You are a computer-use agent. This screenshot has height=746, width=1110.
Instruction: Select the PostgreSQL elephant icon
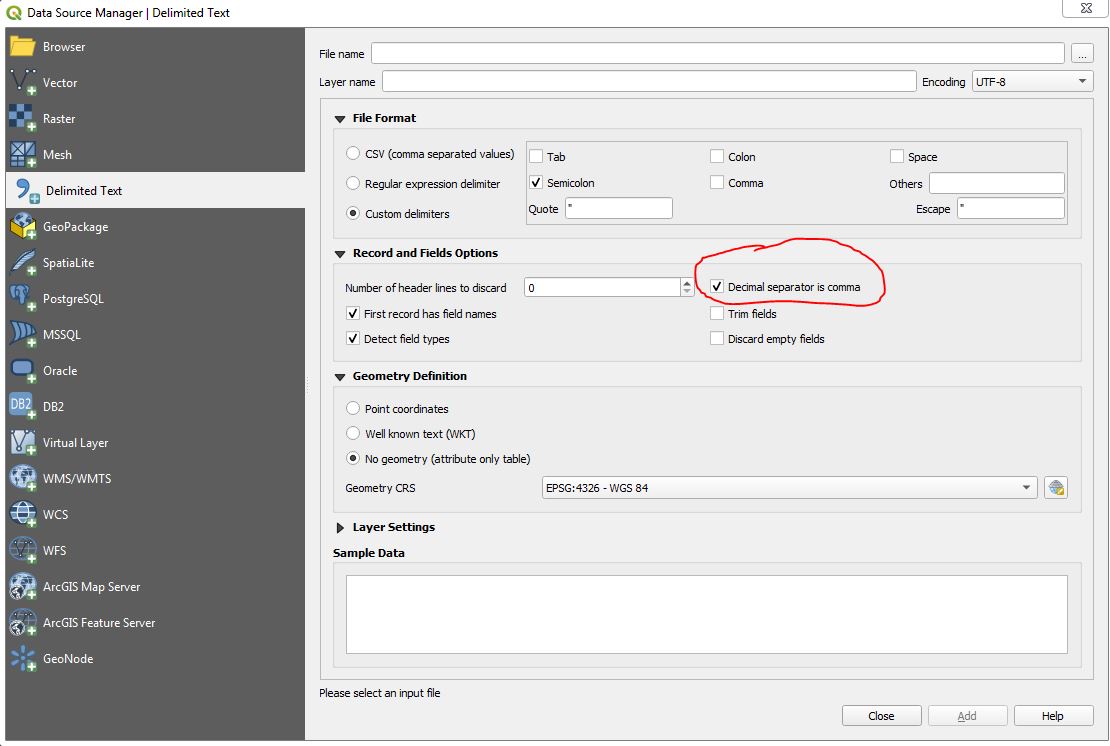click(22, 299)
